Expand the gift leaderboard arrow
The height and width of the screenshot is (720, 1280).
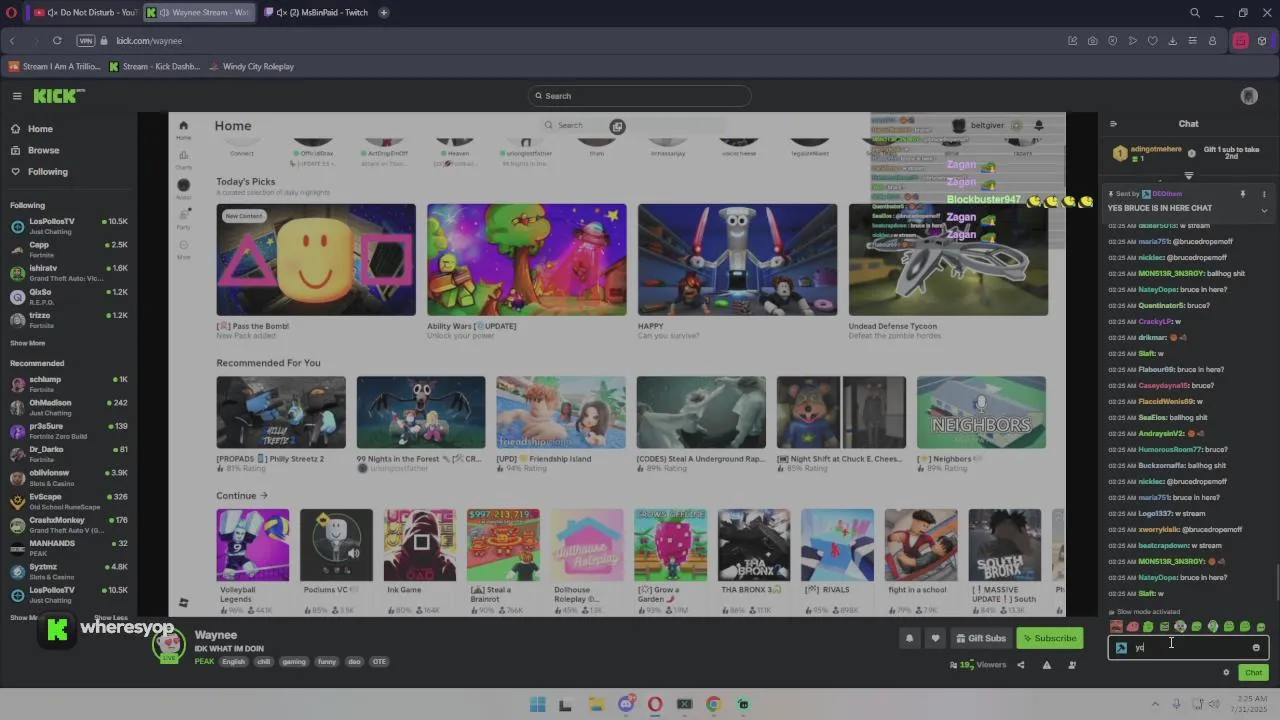[1189, 176]
